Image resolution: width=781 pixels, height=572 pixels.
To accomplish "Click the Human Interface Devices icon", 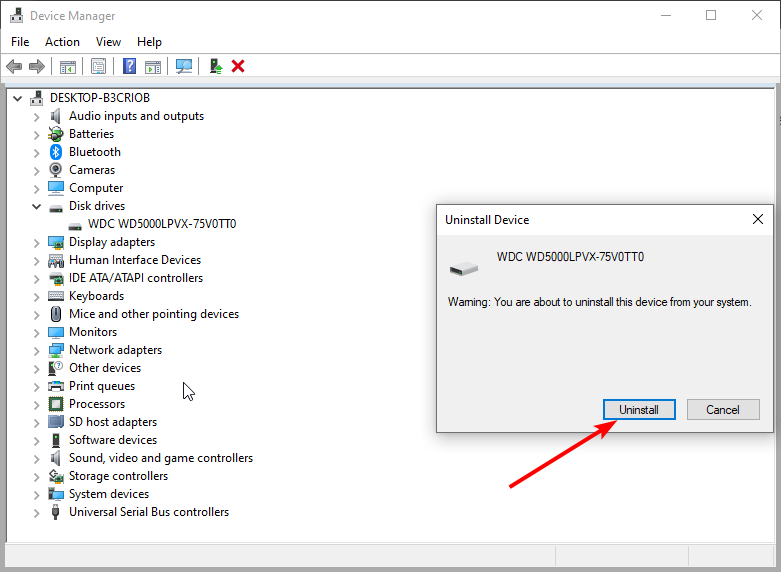I will [x=56, y=260].
